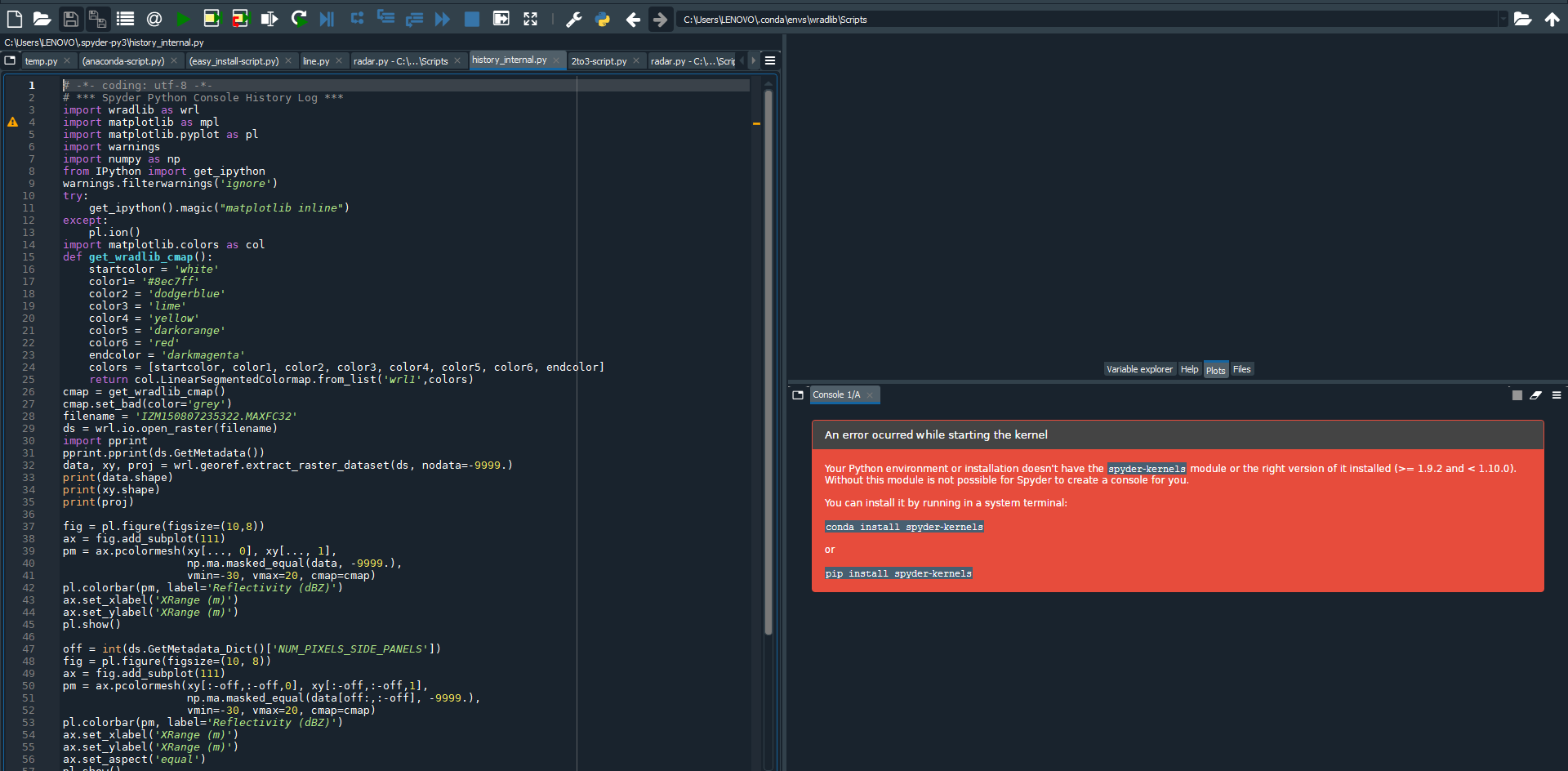
Task: Close the line.py tab
Action: click(x=339, y=60)
